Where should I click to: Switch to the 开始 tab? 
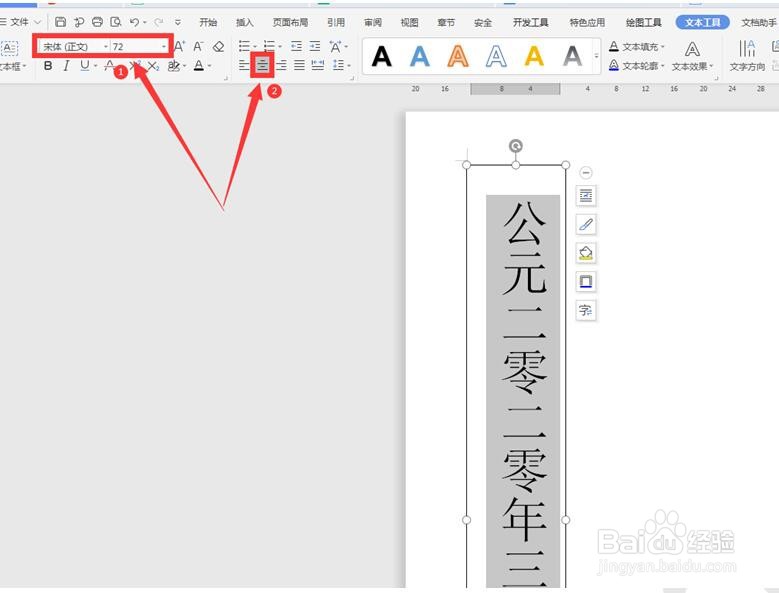(x=208, y=22)
